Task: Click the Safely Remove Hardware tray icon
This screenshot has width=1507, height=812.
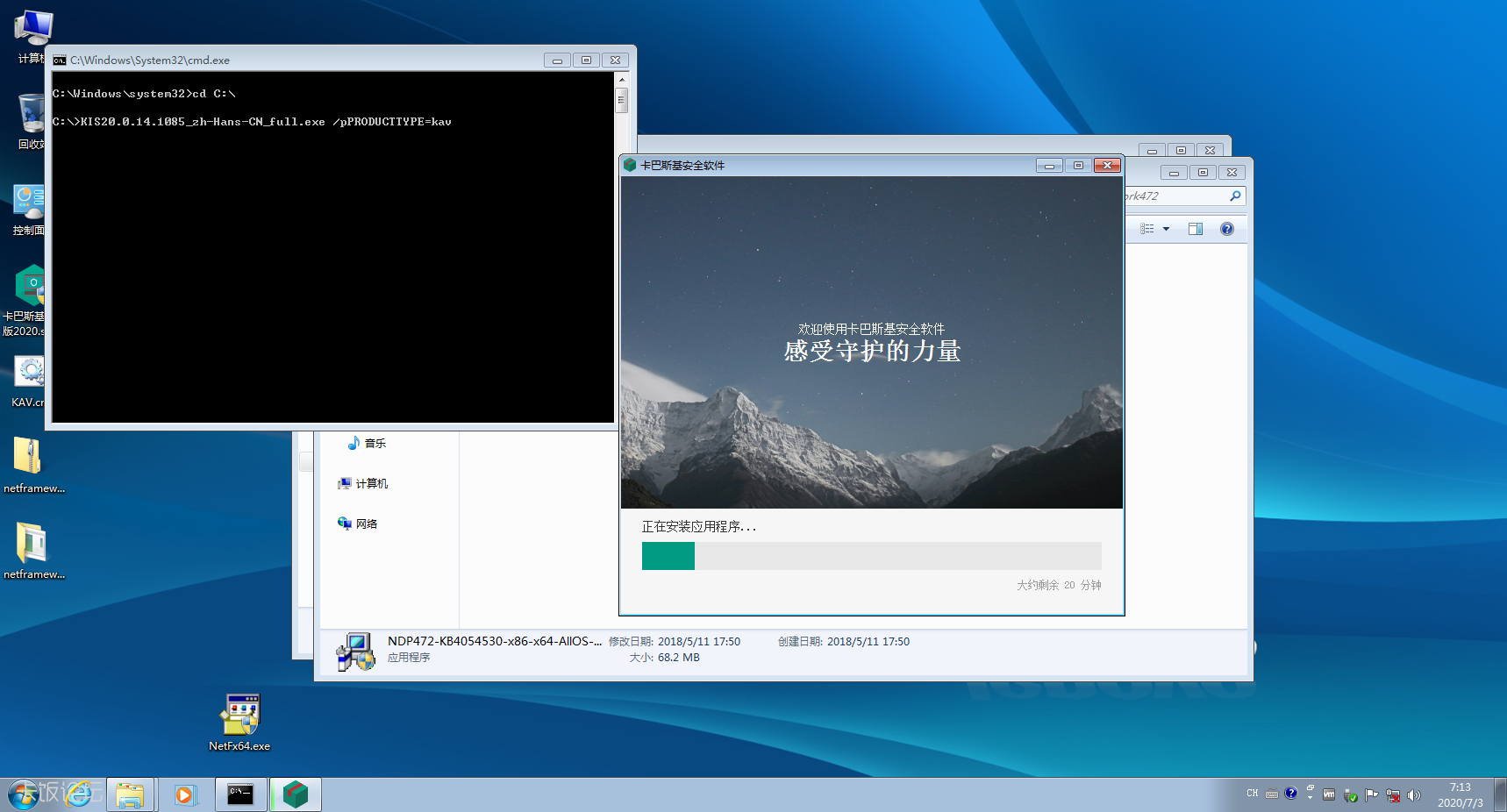Action: [1351, 795]
